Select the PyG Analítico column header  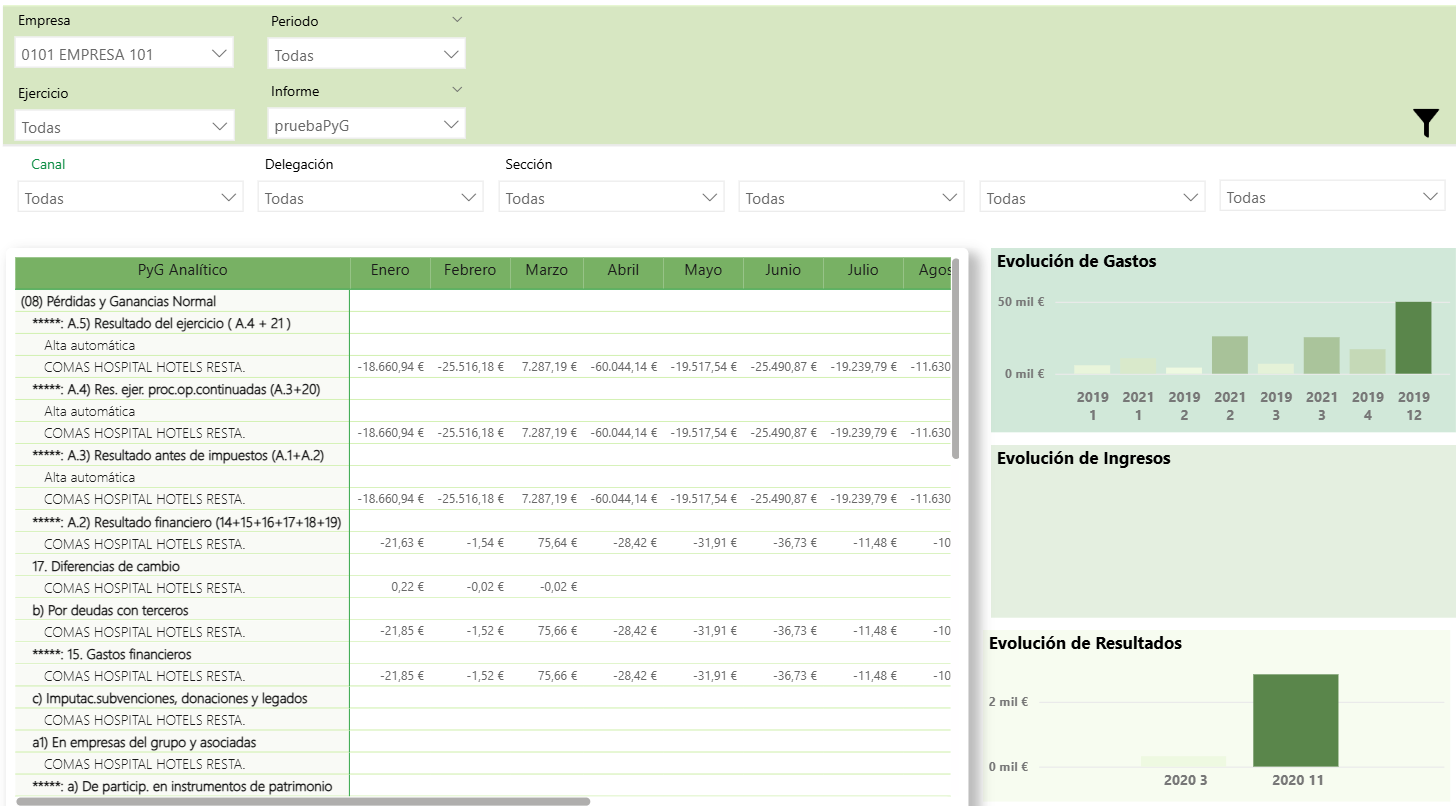182,270
